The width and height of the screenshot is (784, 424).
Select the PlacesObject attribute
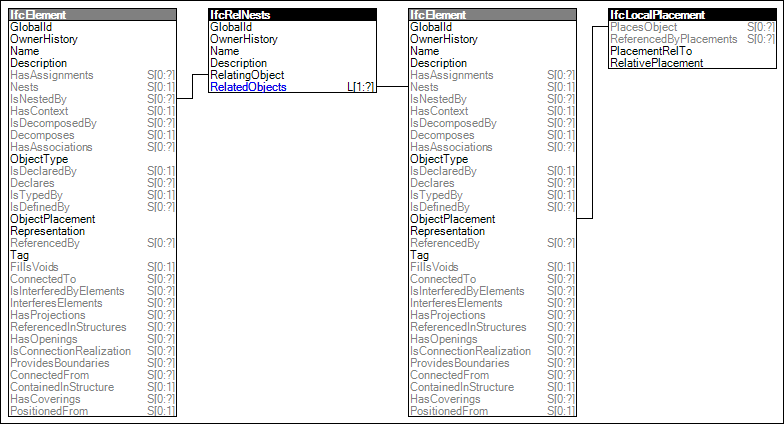point(643,27)
